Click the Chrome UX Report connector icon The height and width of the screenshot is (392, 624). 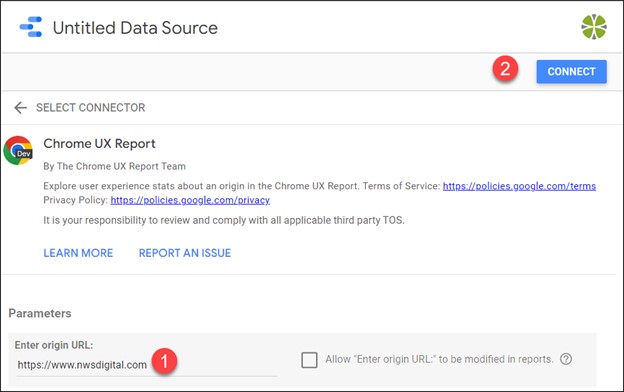click(18, 150)
